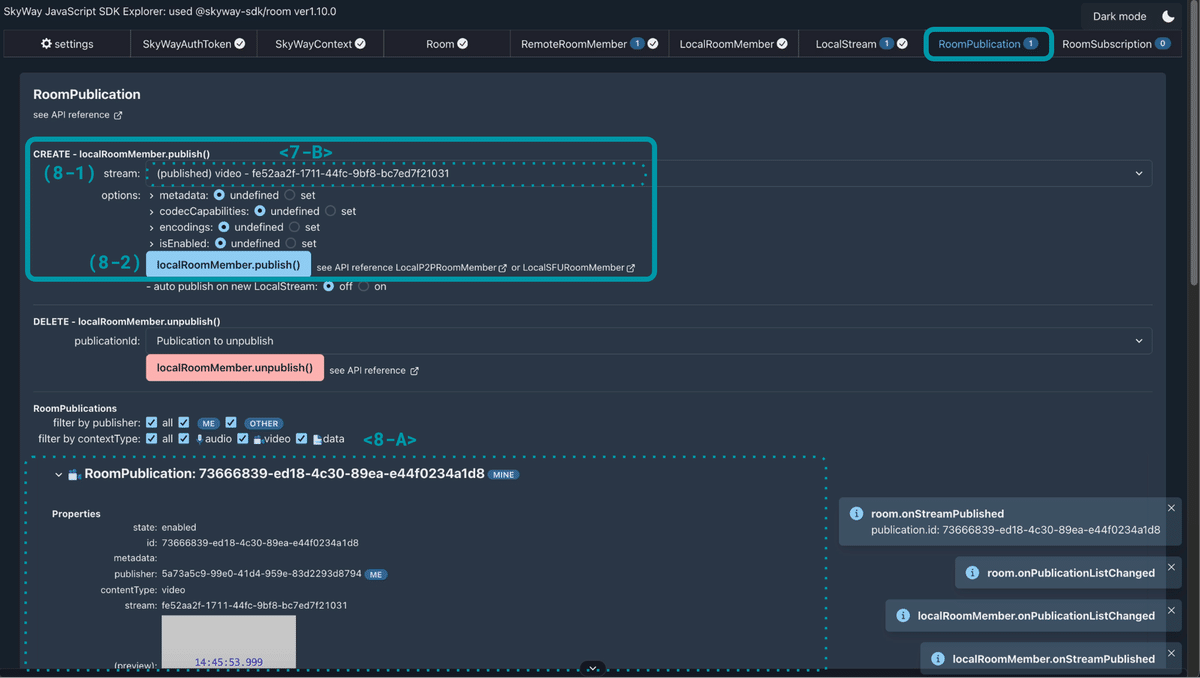This screenshot has width=1200, height=678.
Task: Dismiss the room.onPublicationListChanged notification
Action: [x=1171, y=567]
